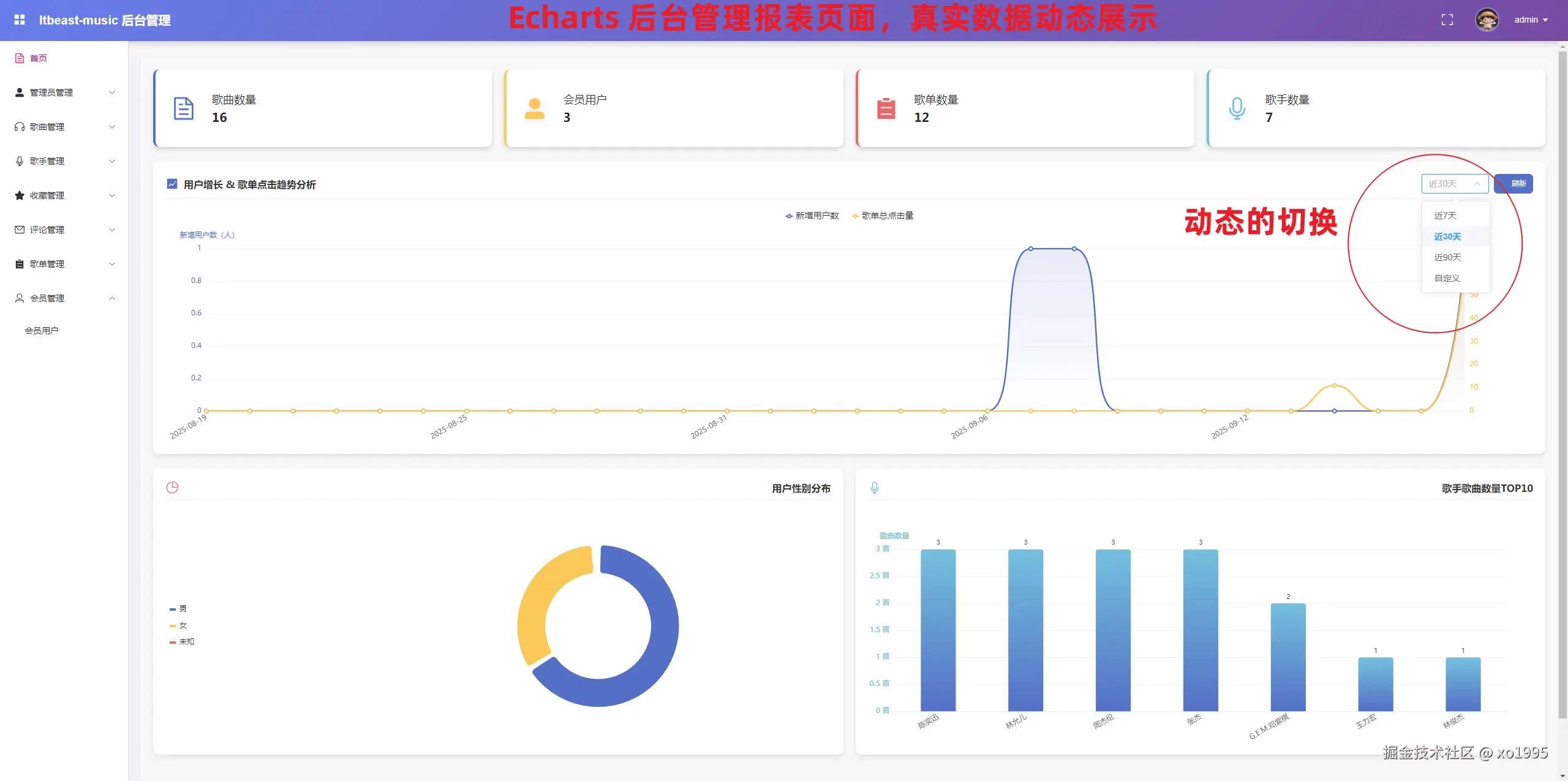Screen dimensions: 1568x781
Task: Click the microphone icon on 歌手数量 card
Action: point(1237,108)
